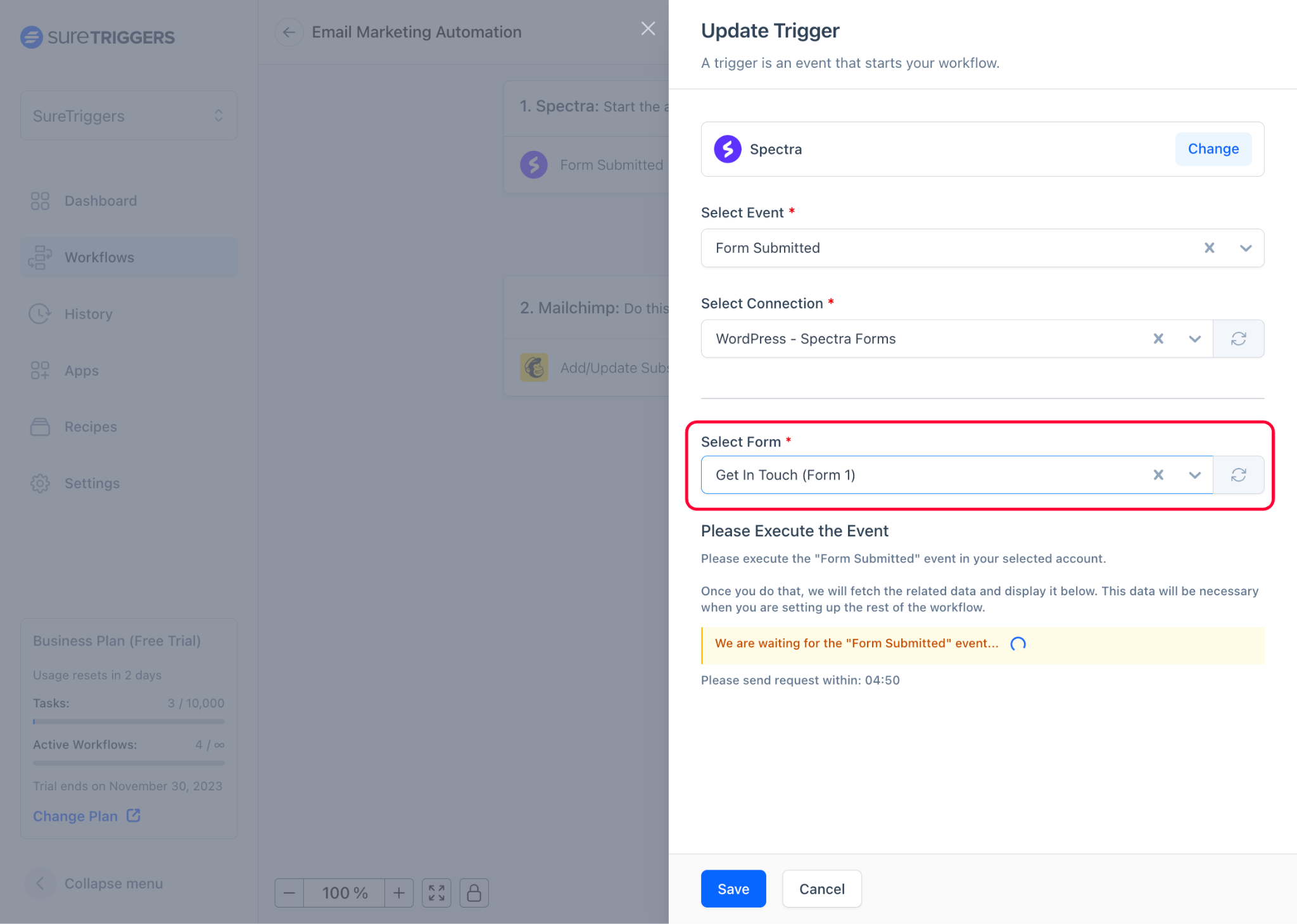1297x924 pixels.
Task: Open the Dashboard section
Action: coord(100,200)
